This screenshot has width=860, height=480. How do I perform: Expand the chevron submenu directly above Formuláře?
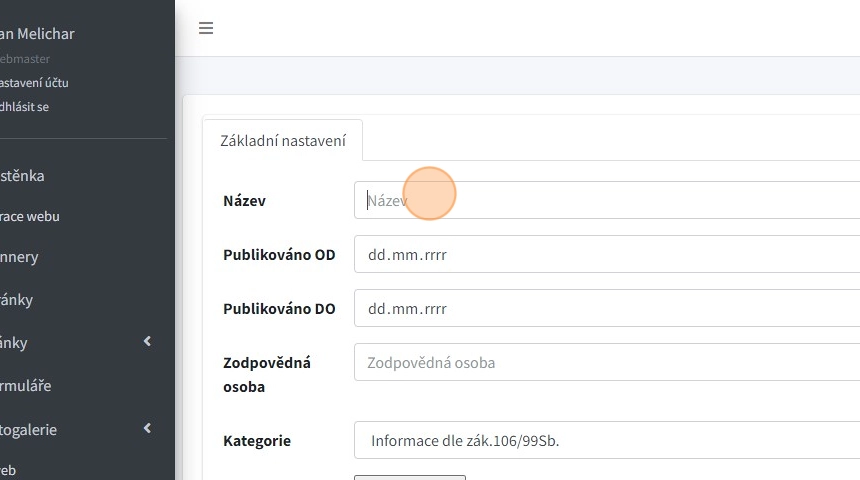147,342
